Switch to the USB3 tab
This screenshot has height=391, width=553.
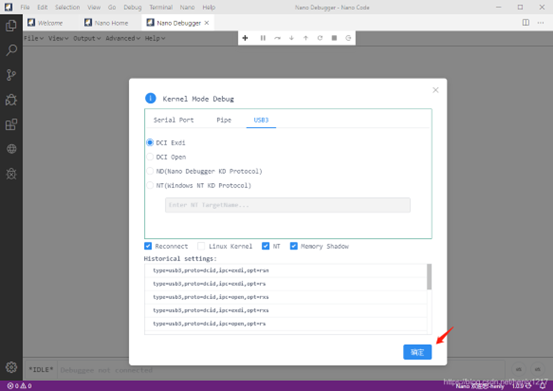click(x=261, y=120)
